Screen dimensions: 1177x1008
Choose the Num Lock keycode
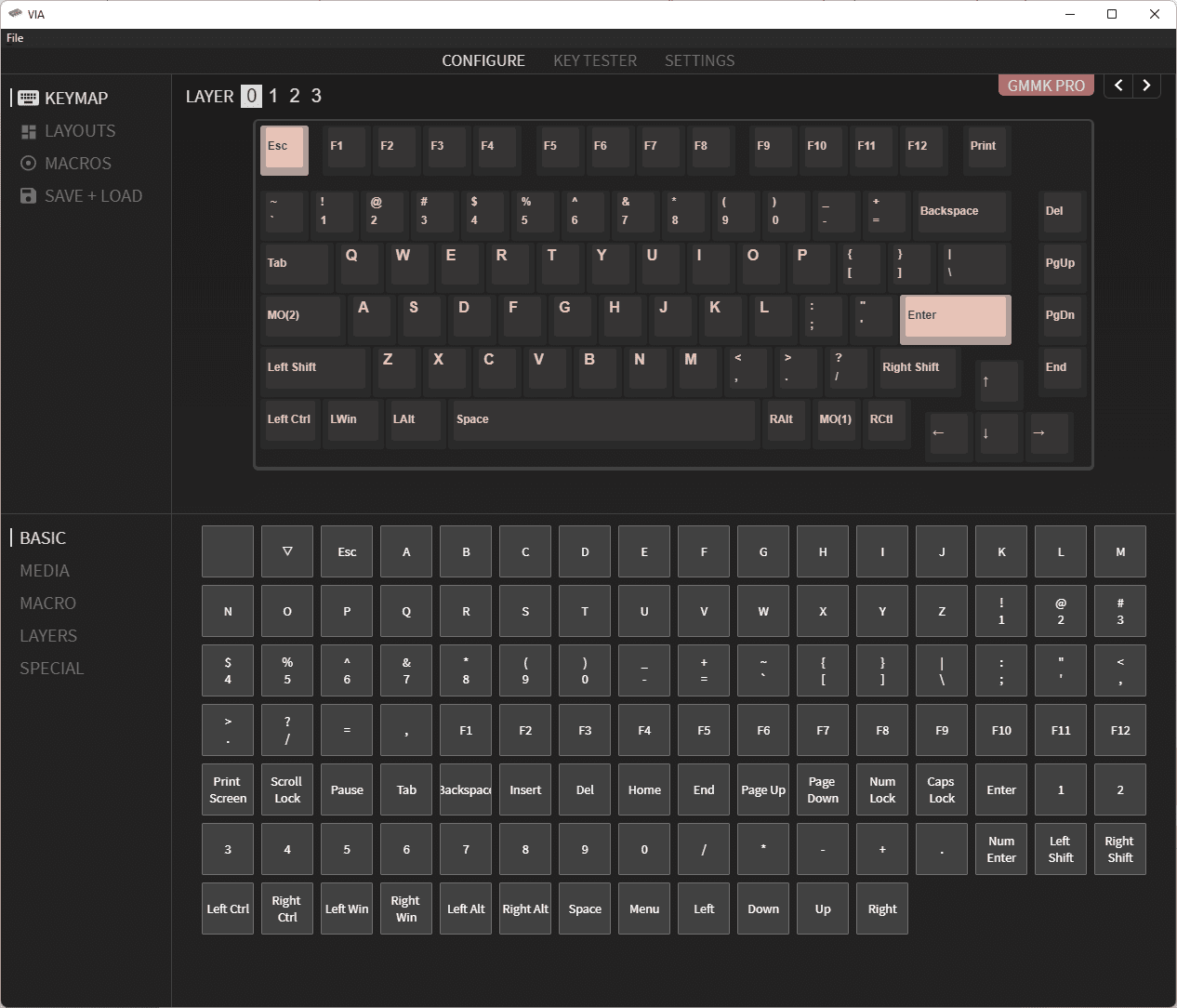click(882, 789)
